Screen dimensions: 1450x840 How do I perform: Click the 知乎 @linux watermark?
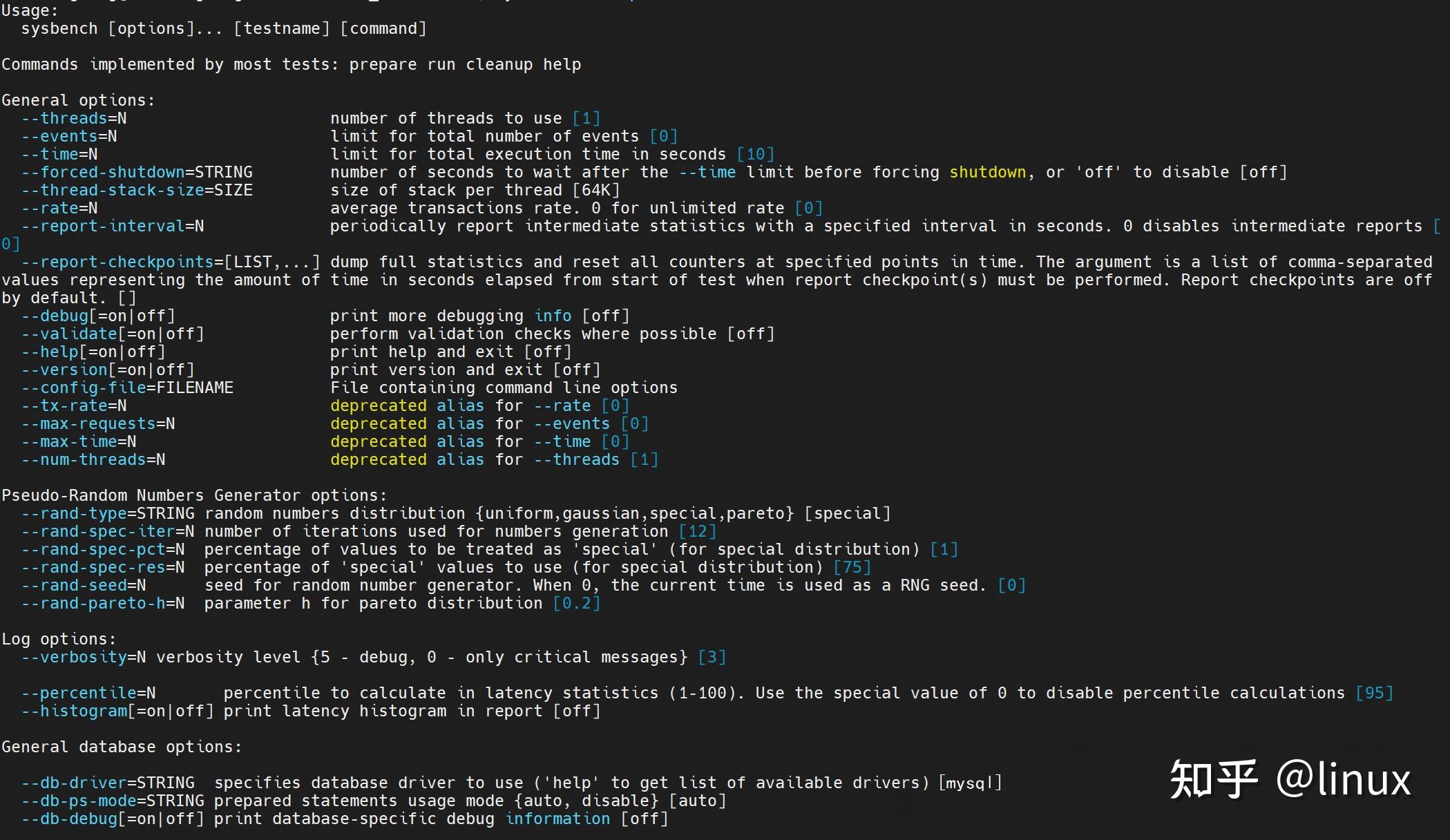click(x=1290, y=779)
